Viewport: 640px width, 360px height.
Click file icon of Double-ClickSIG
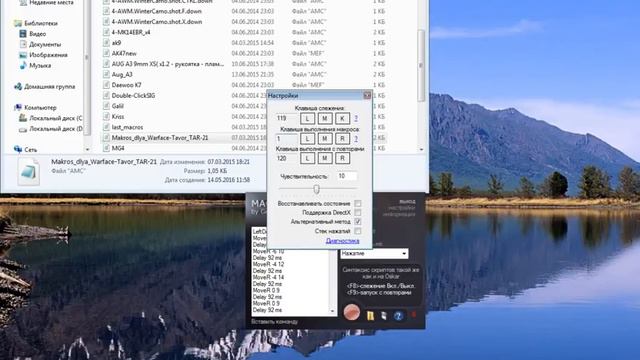[106, 96]
